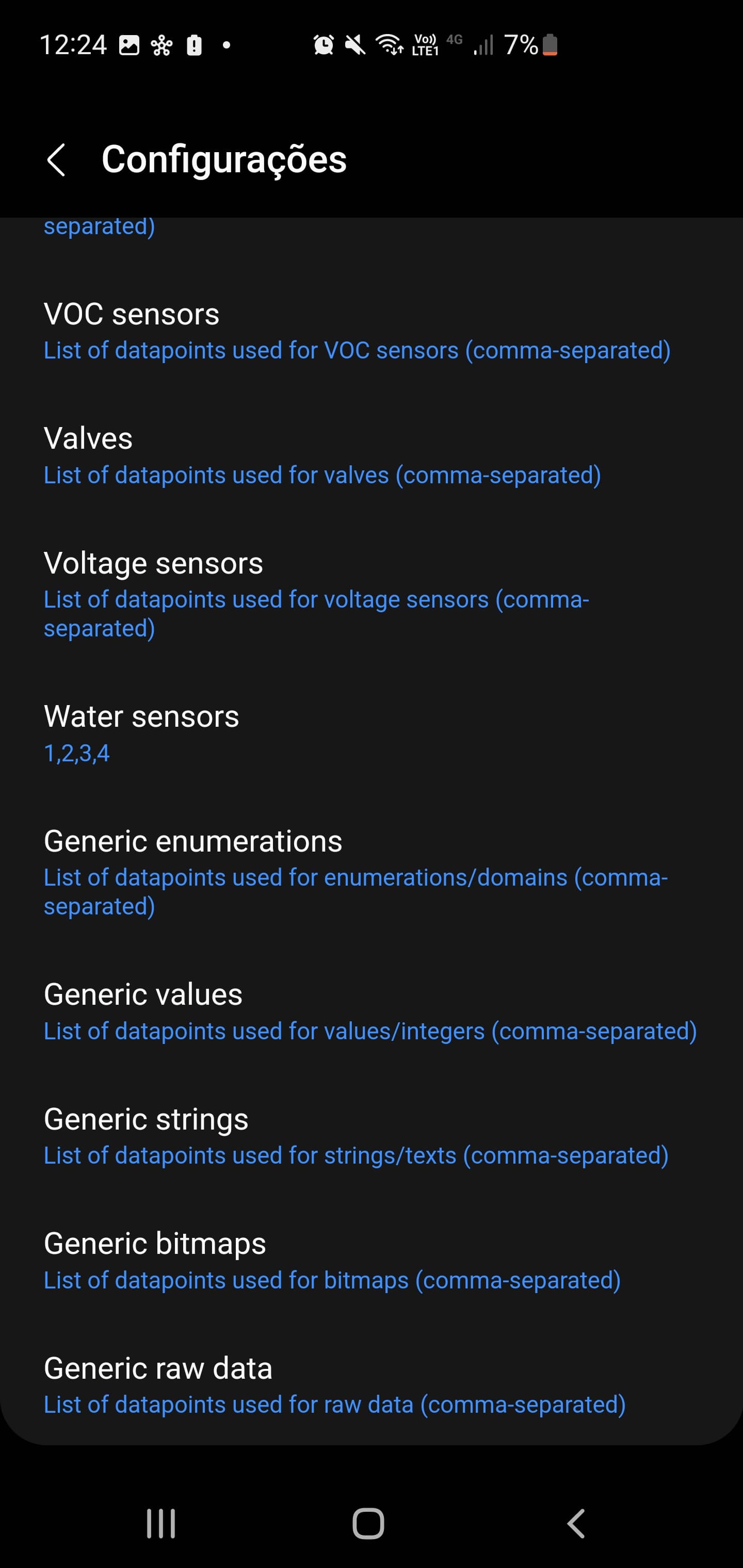Tap the back arrow beside Configurações

56,160
